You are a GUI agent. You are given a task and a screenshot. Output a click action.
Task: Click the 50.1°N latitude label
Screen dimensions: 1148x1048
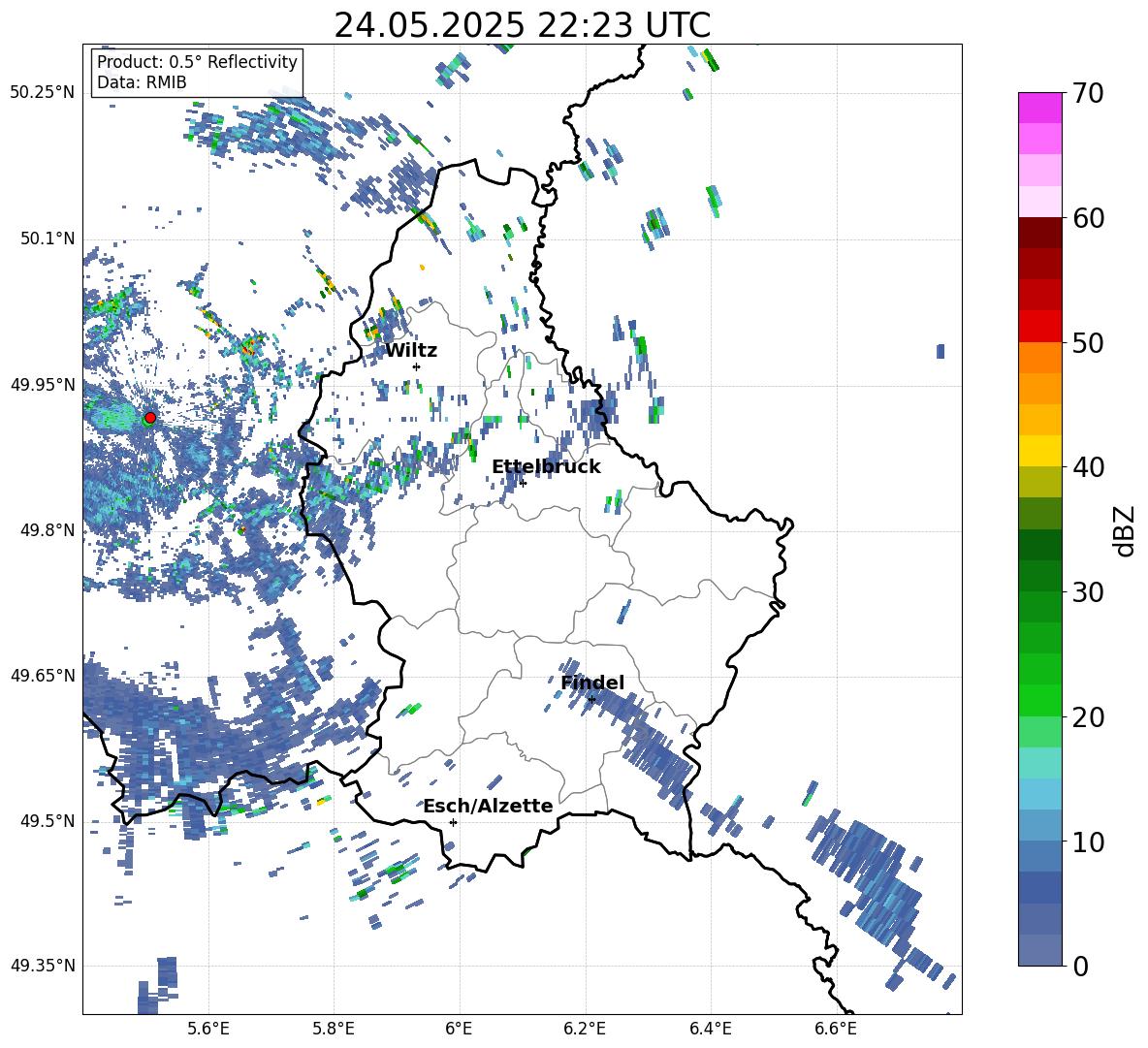pos(48,238)
